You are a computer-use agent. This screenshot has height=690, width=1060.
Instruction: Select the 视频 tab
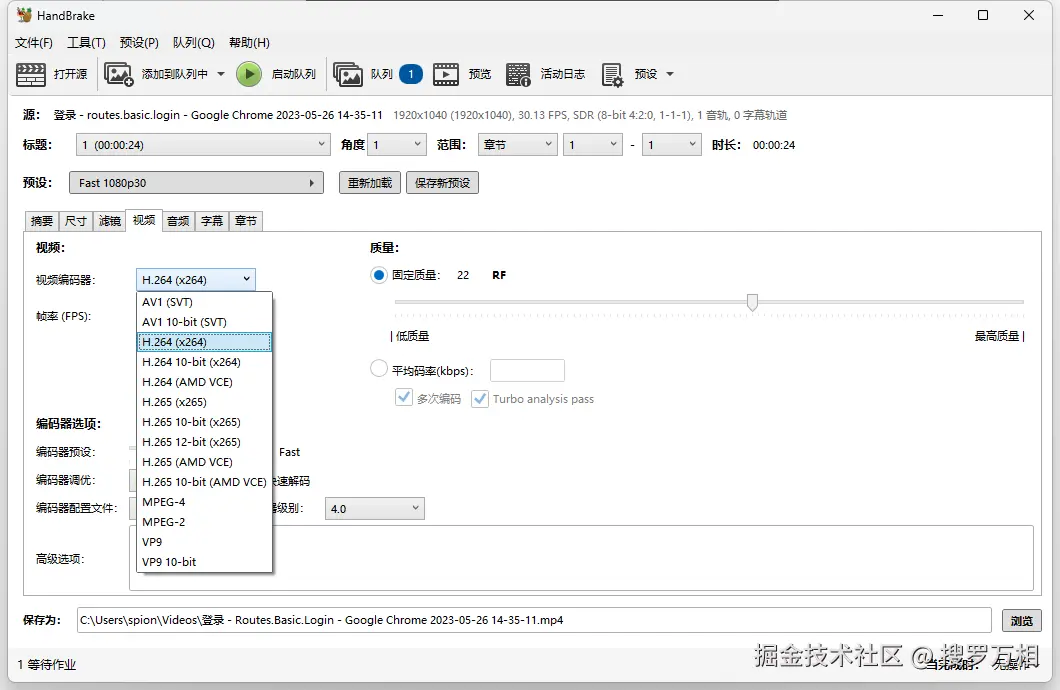(x=144, y=220)
